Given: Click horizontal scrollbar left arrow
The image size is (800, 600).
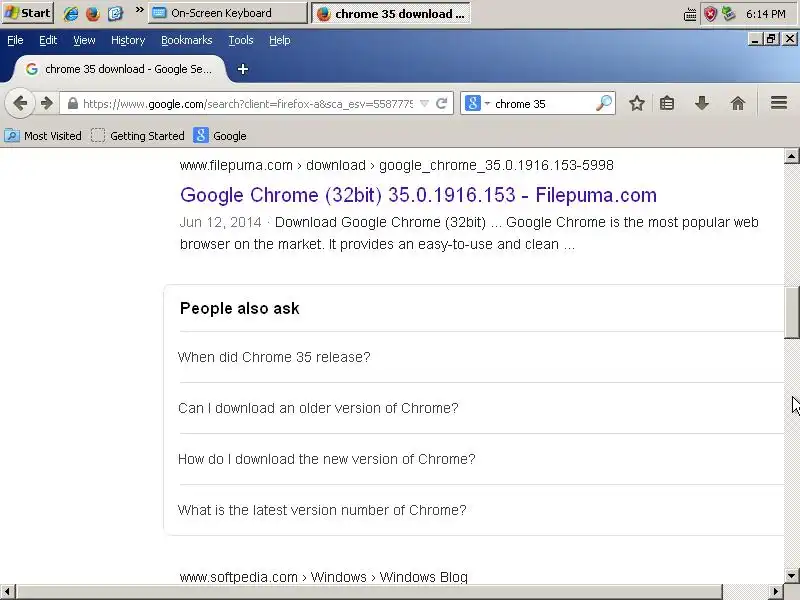Looking at the screenshot, I should coord(7,592).
